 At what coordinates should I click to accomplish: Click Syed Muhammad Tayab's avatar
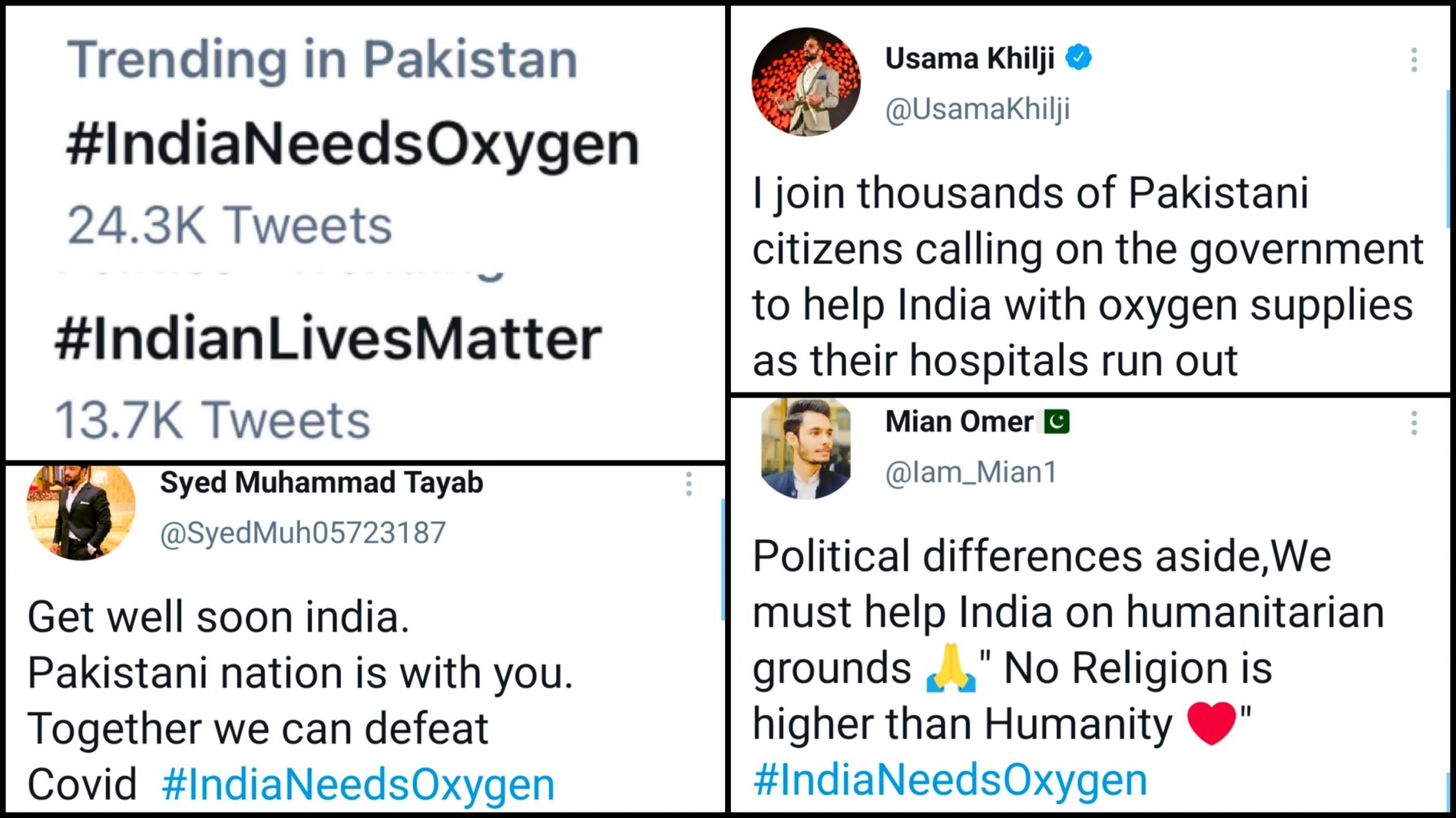click(81, 512)
